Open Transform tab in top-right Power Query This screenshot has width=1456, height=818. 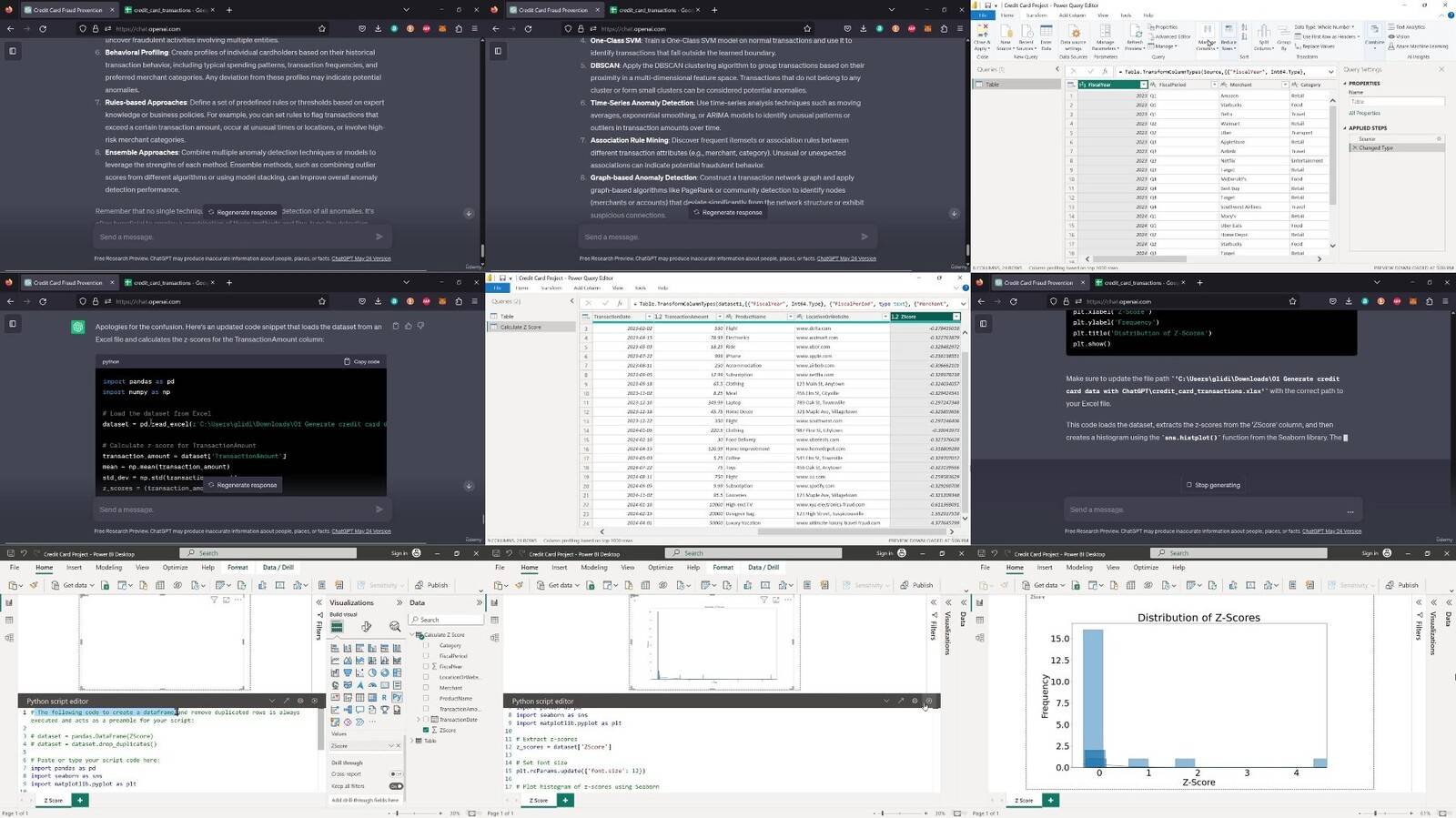pos(1036,15)
